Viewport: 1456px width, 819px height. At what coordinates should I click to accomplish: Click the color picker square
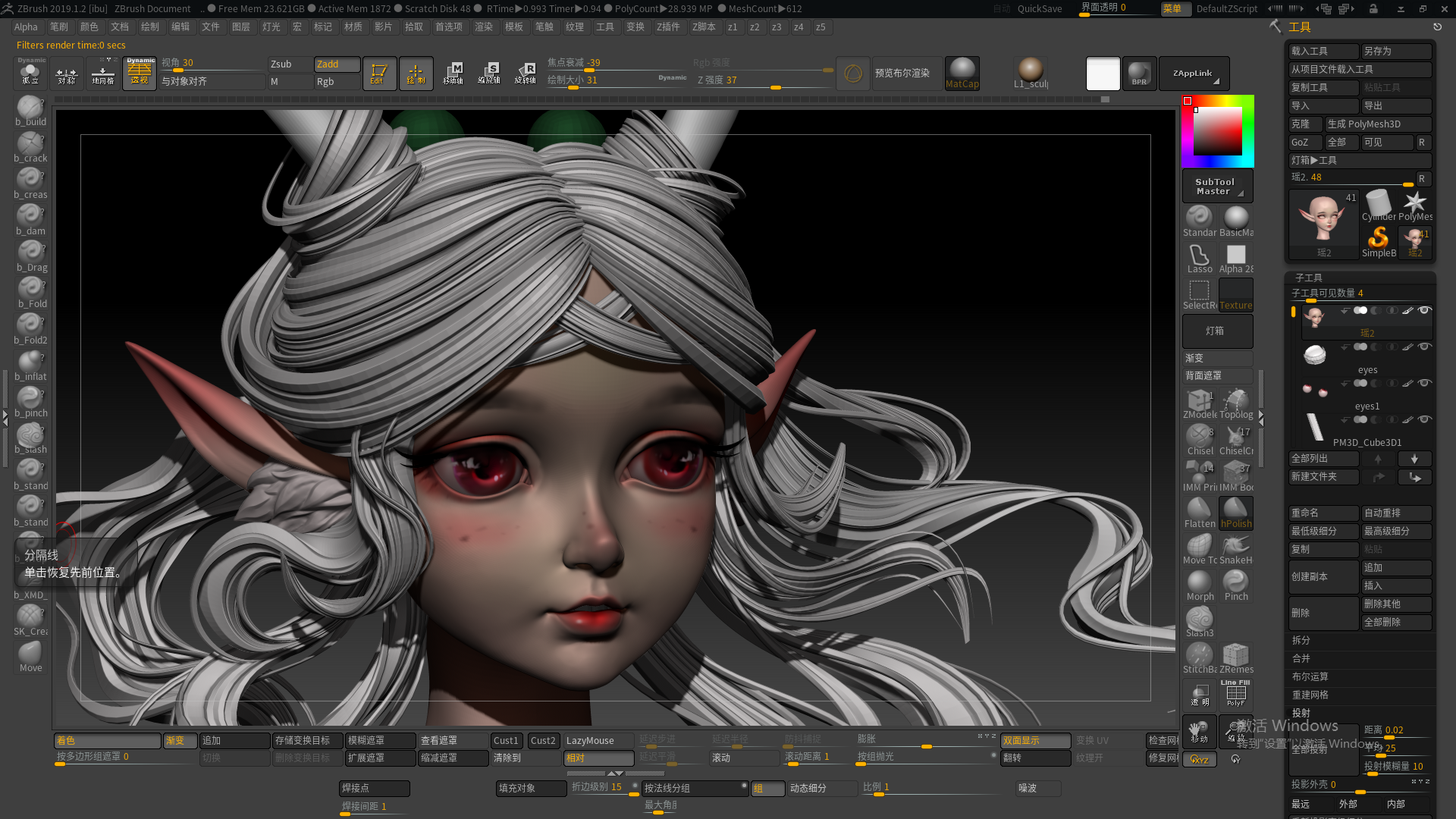(x=1218, y=131)
